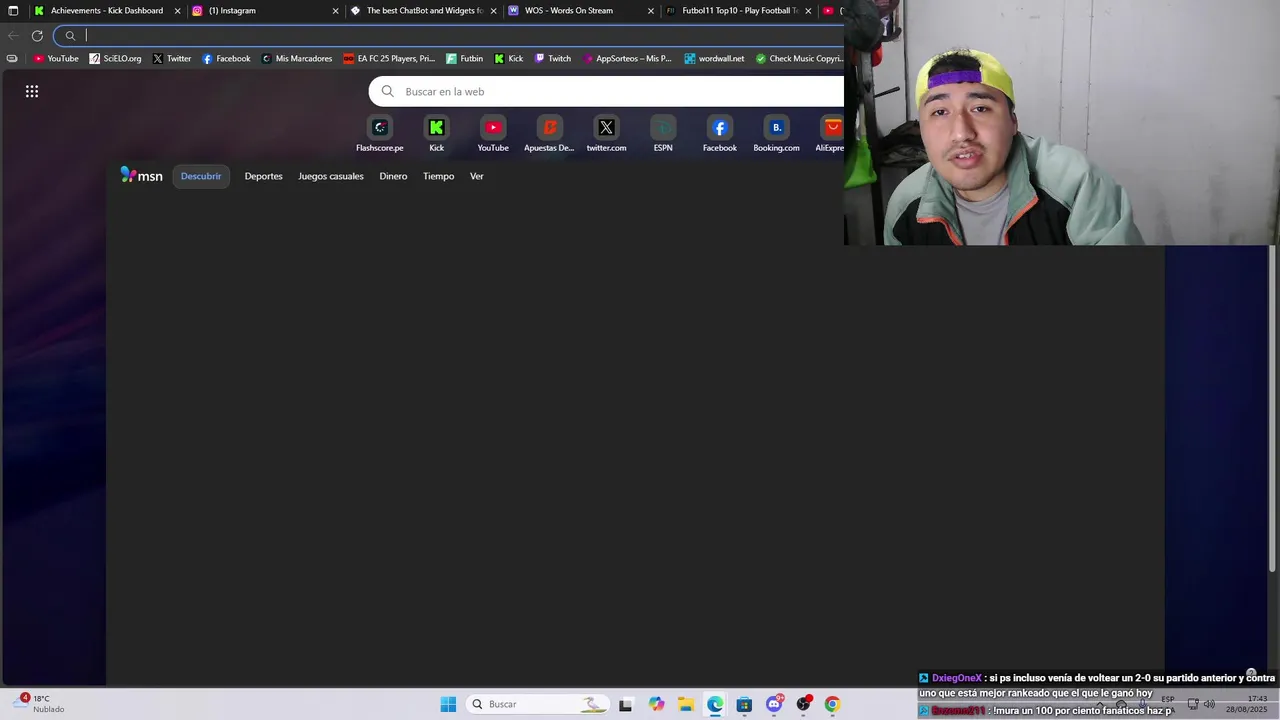Image resolution: width=1280 pixels, height=720 pixels.
Task: Open the Facebook bookmark
Action: (x=226, y=59)
